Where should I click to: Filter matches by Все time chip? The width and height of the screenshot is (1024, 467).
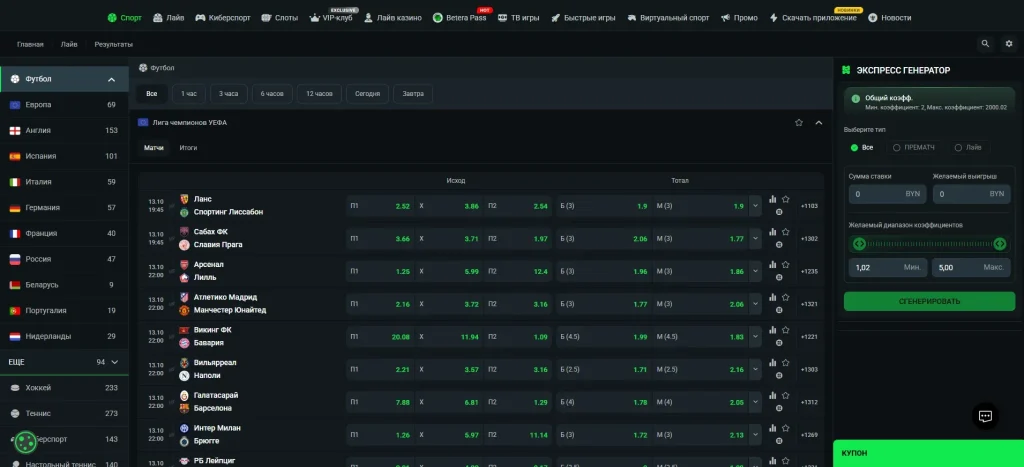tap(152, 94)
